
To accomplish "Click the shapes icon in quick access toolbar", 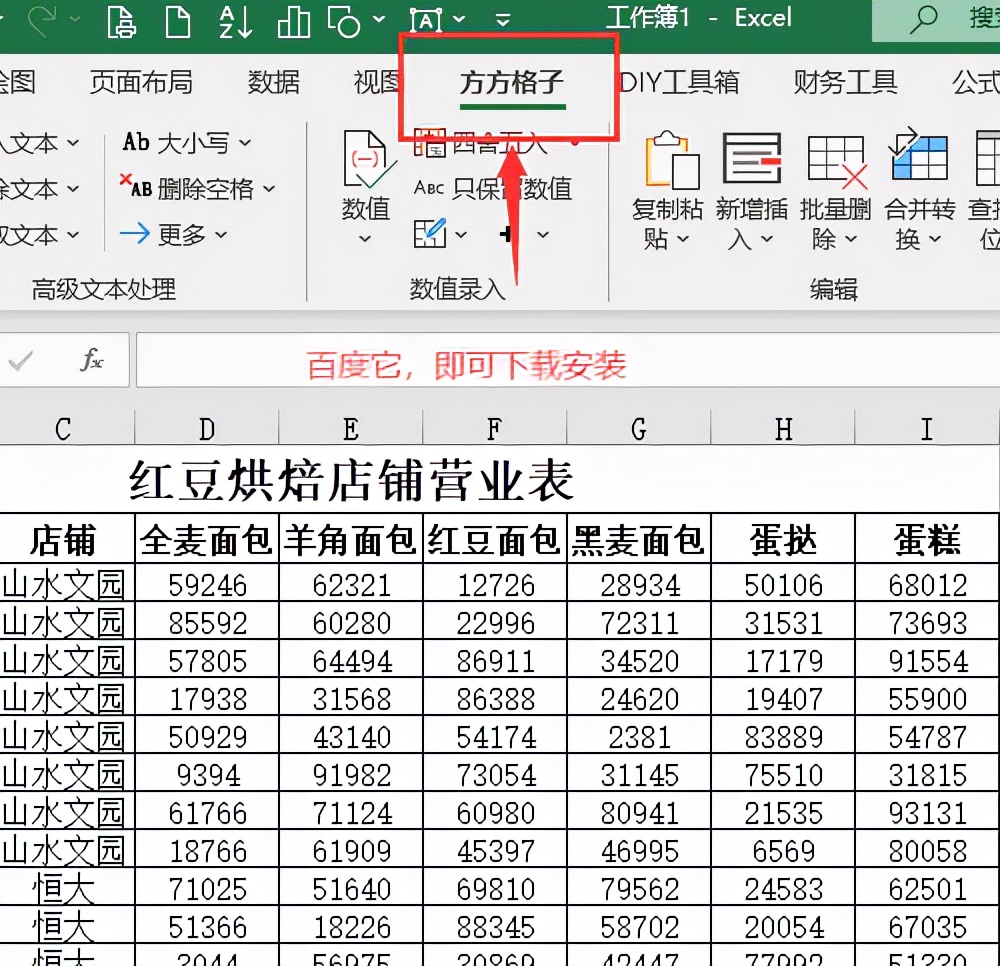I will (344, 22).
